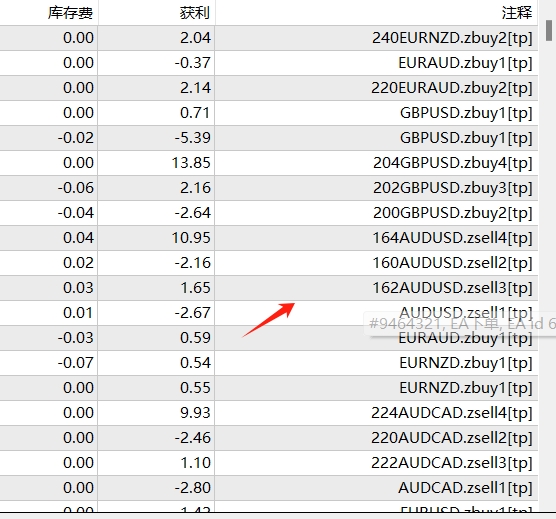This screenshot has height=519, width=556.
Task: Click comment AUDCAD.zsell1[tp]
Action: pyautogui.click(x=466, y=488)
